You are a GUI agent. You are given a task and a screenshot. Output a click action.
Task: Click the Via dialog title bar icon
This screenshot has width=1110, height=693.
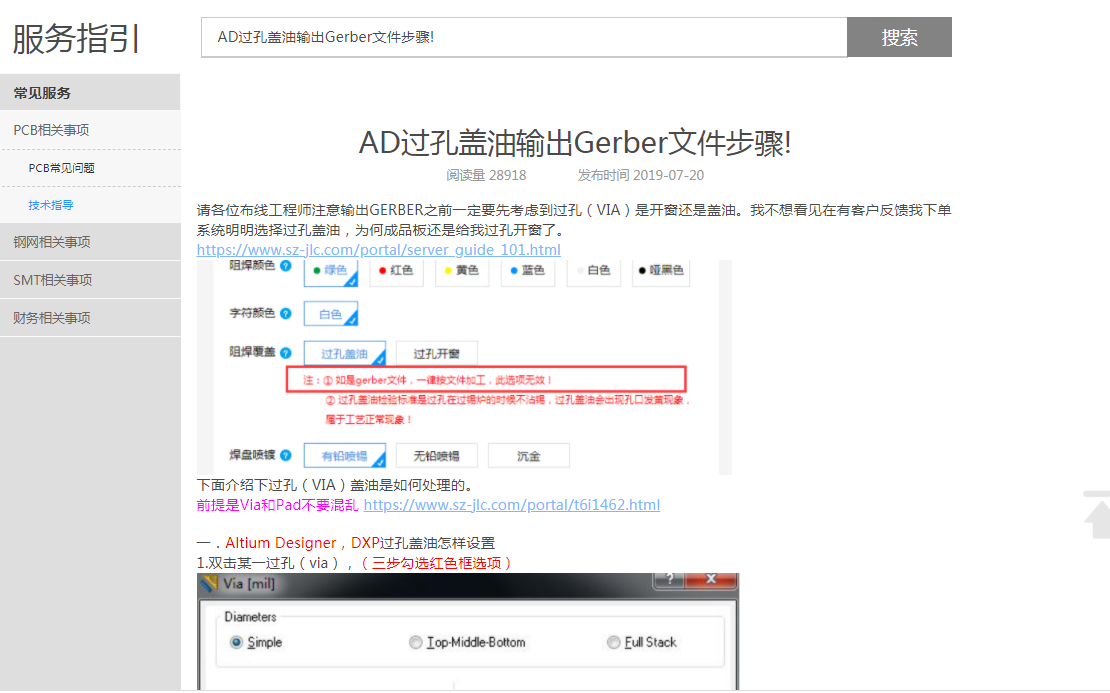coord(207,583)
